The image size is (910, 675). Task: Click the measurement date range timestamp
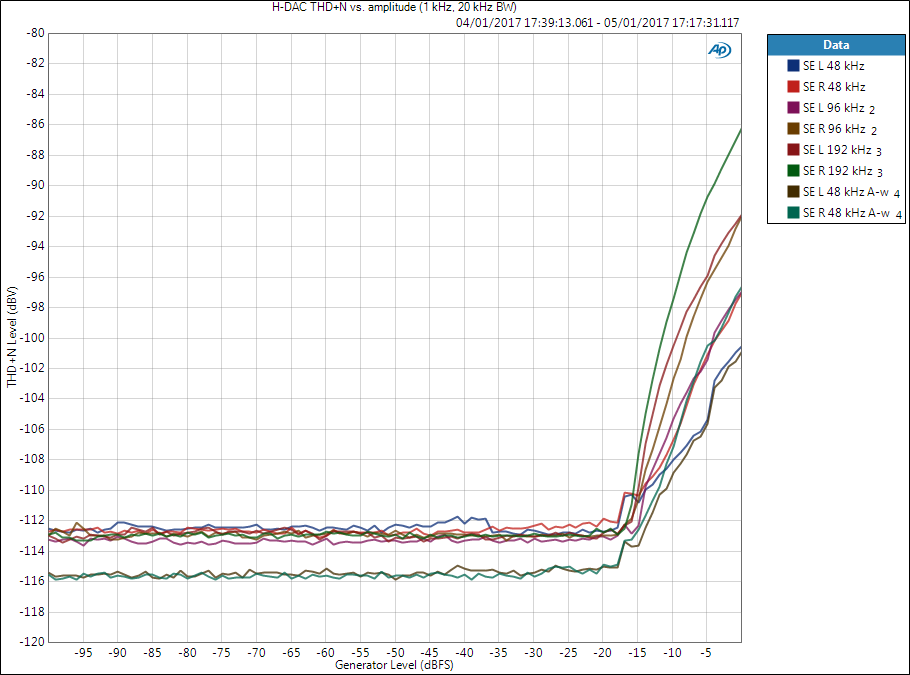(x=598, y=23)
